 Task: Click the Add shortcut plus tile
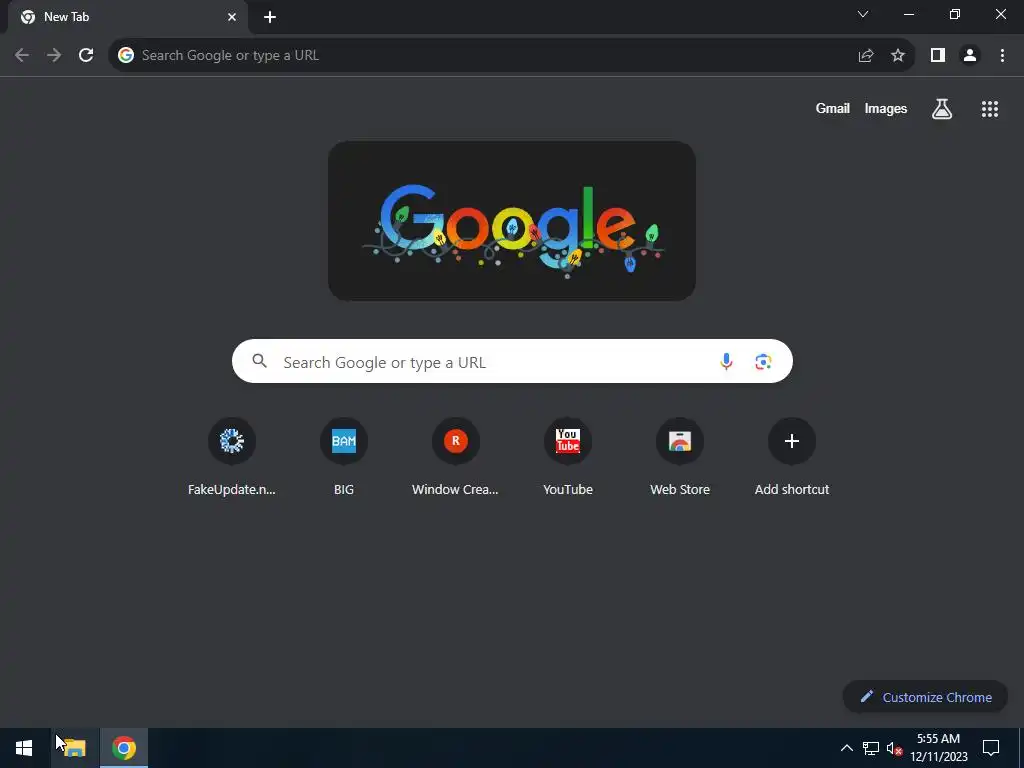click(792, 457)
